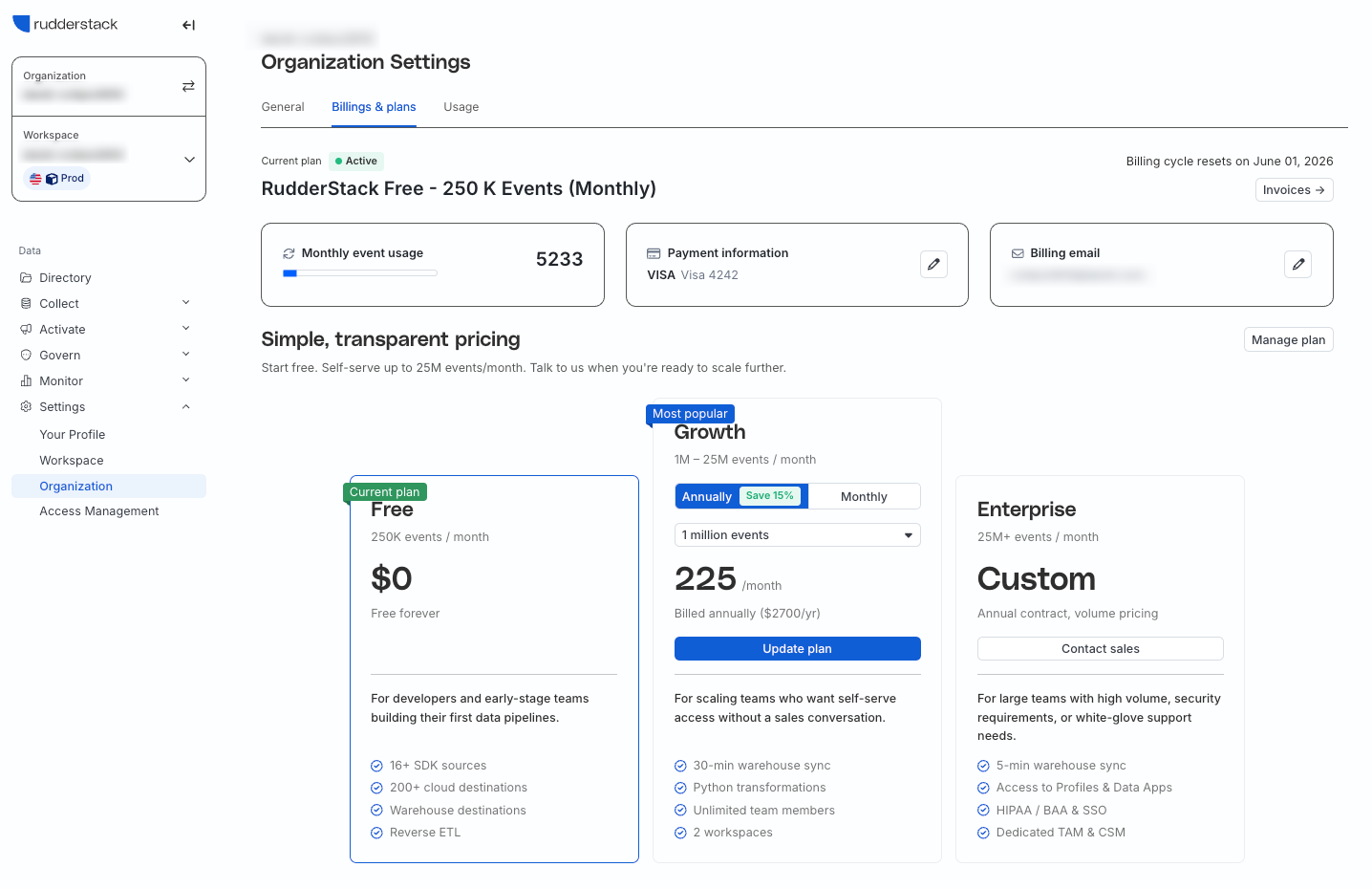Click the Activate megaphone icon
Image resolution: width=1372 pixels, height=889 pixels.
tap(26, 330)
